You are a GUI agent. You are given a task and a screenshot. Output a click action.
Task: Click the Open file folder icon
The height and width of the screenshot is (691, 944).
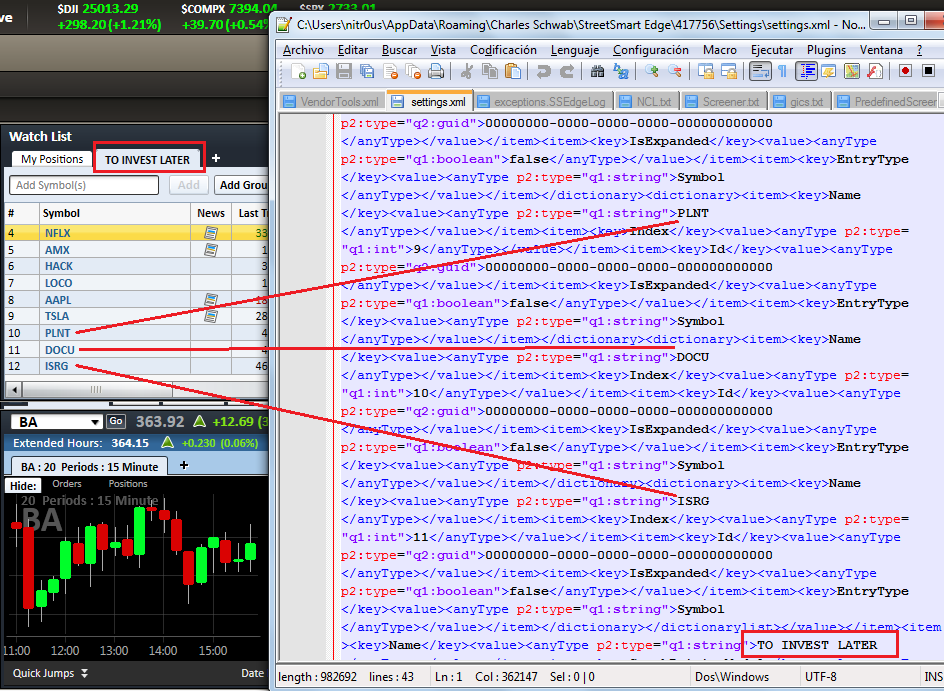pos(321,72)
